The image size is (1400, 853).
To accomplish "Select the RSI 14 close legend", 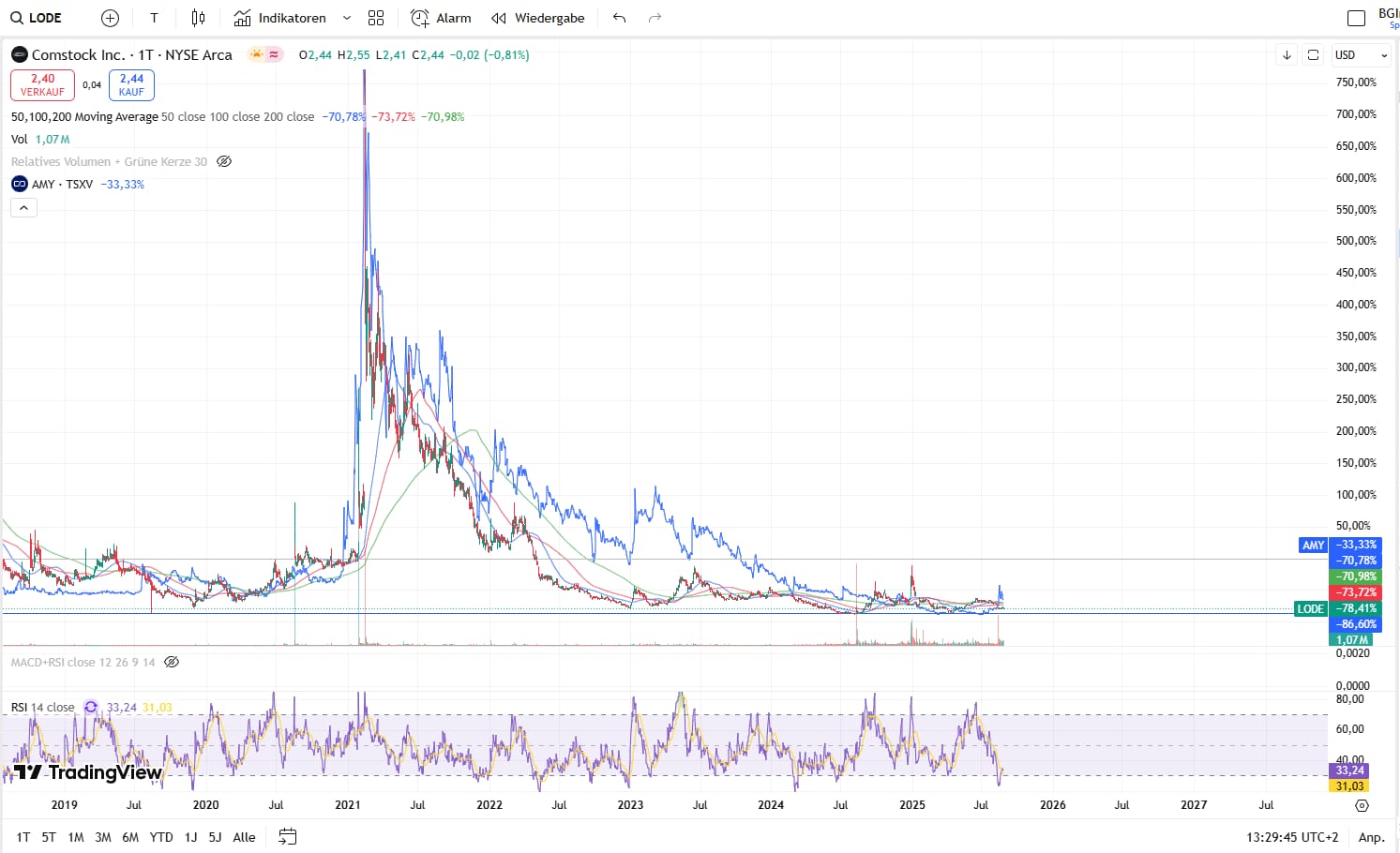I will click(x=42, y=708).
